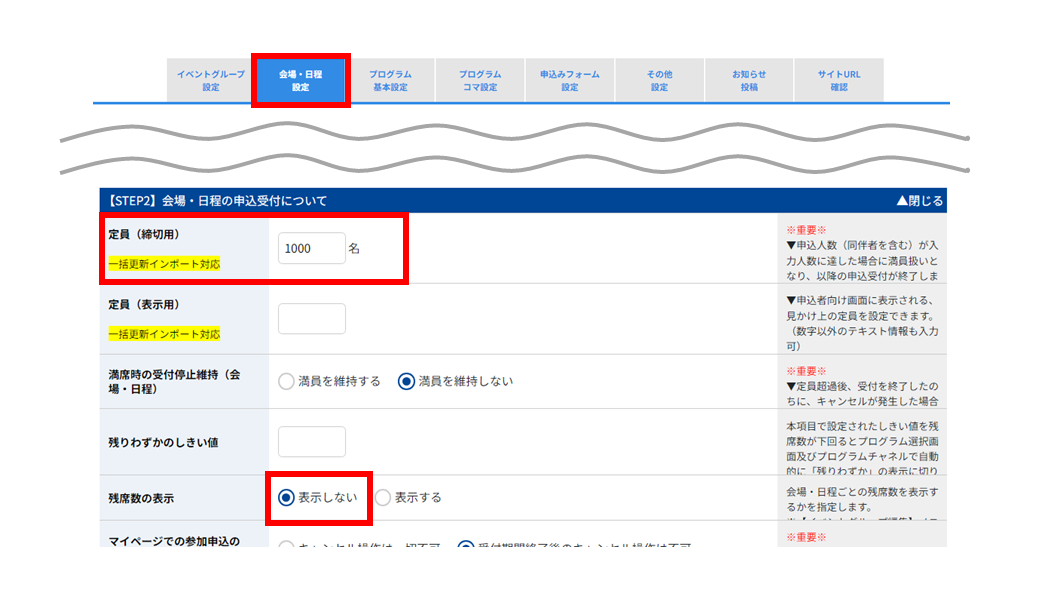Click 一括更新インポート対応 under 定員(表示用)
The height and width of the screenshot is (611, 1045).
[164, 334]
